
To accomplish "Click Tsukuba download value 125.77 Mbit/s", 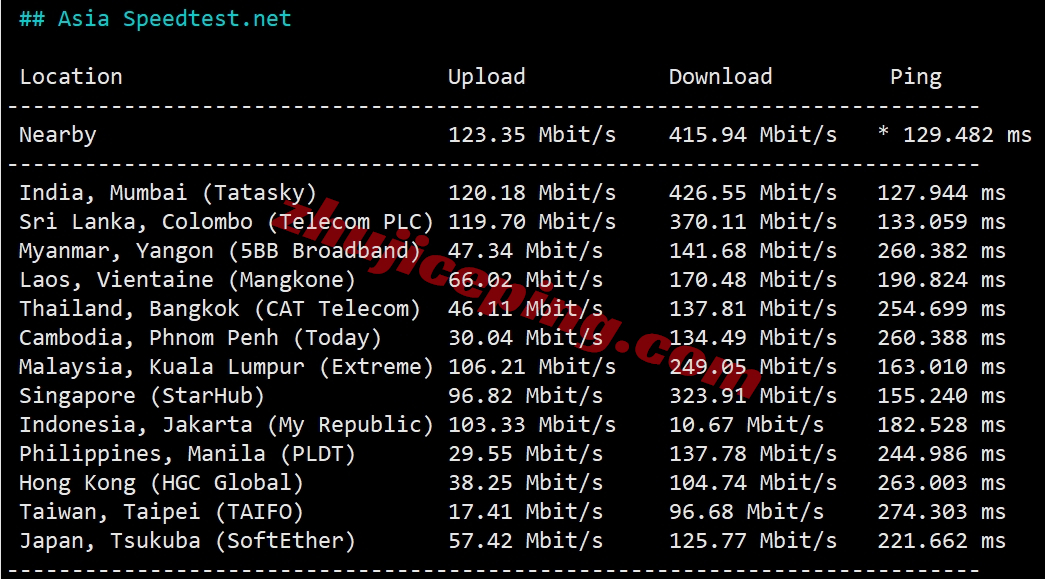I will point(753,541).
